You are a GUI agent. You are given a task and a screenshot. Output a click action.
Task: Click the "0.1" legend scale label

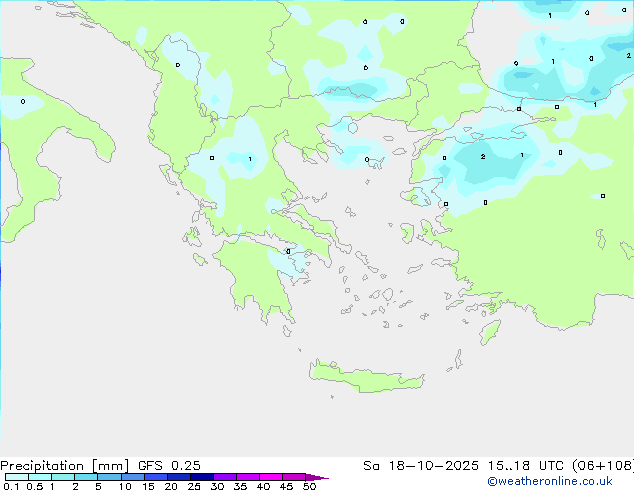11,486
